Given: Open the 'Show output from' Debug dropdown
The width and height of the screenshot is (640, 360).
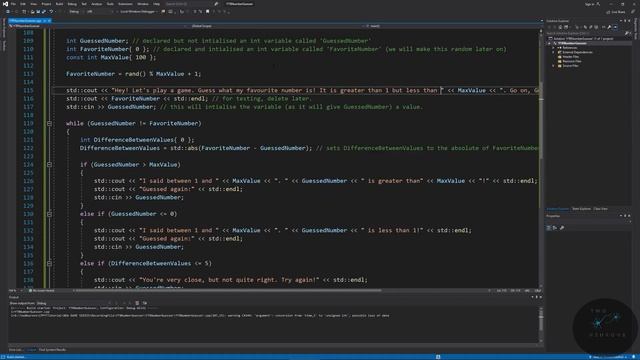Looking at the screenshot, I should pos(73,303).
